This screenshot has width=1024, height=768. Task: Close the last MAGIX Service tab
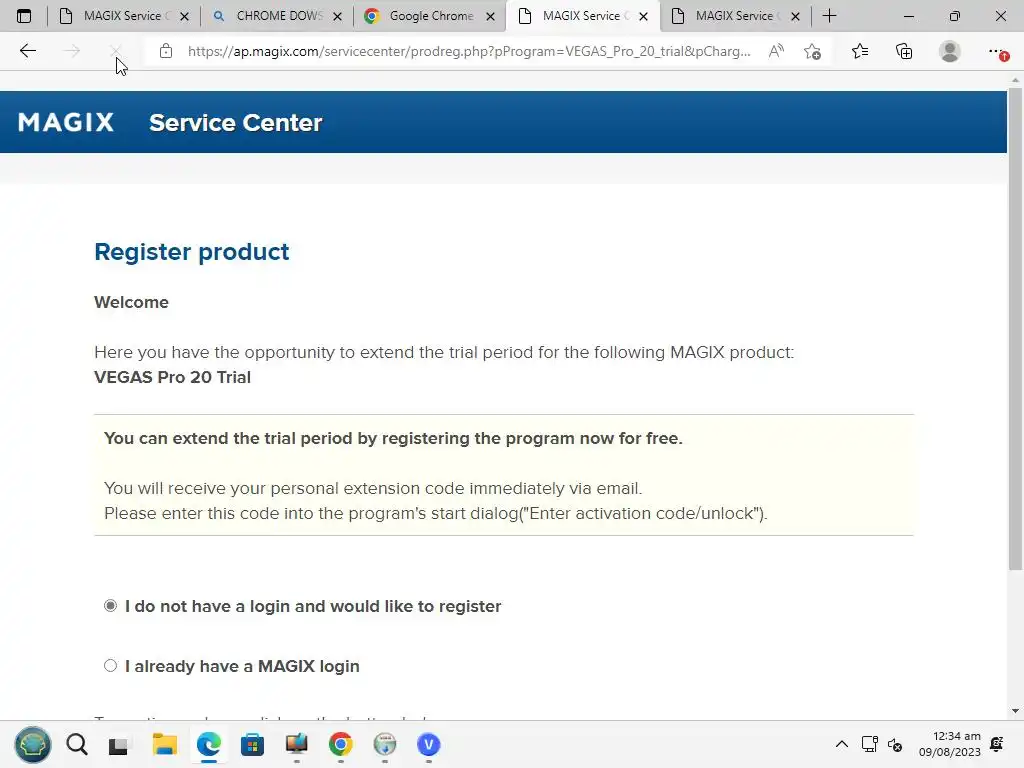click(795, 16)
